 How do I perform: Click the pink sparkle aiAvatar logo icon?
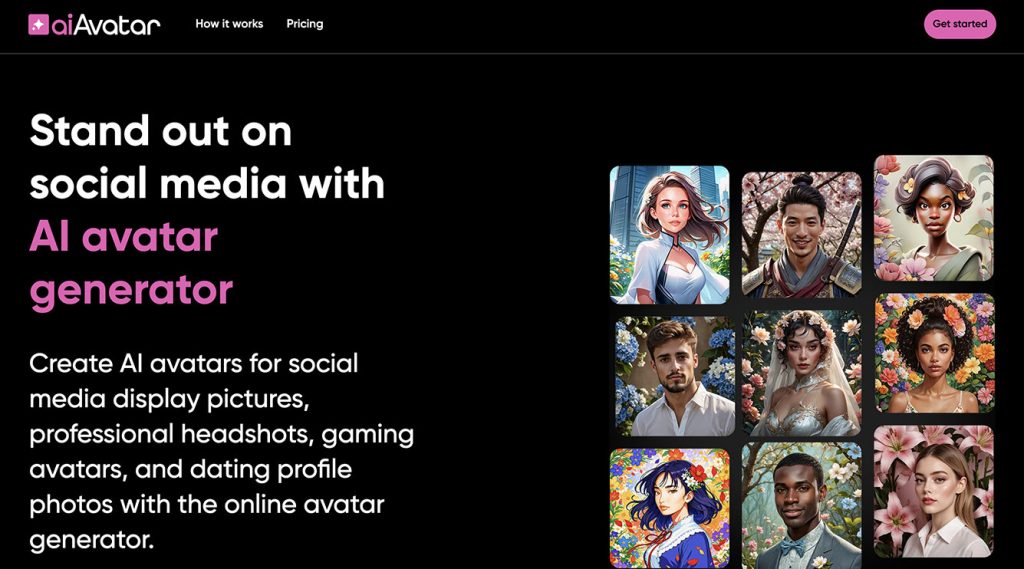pos(39,25)
